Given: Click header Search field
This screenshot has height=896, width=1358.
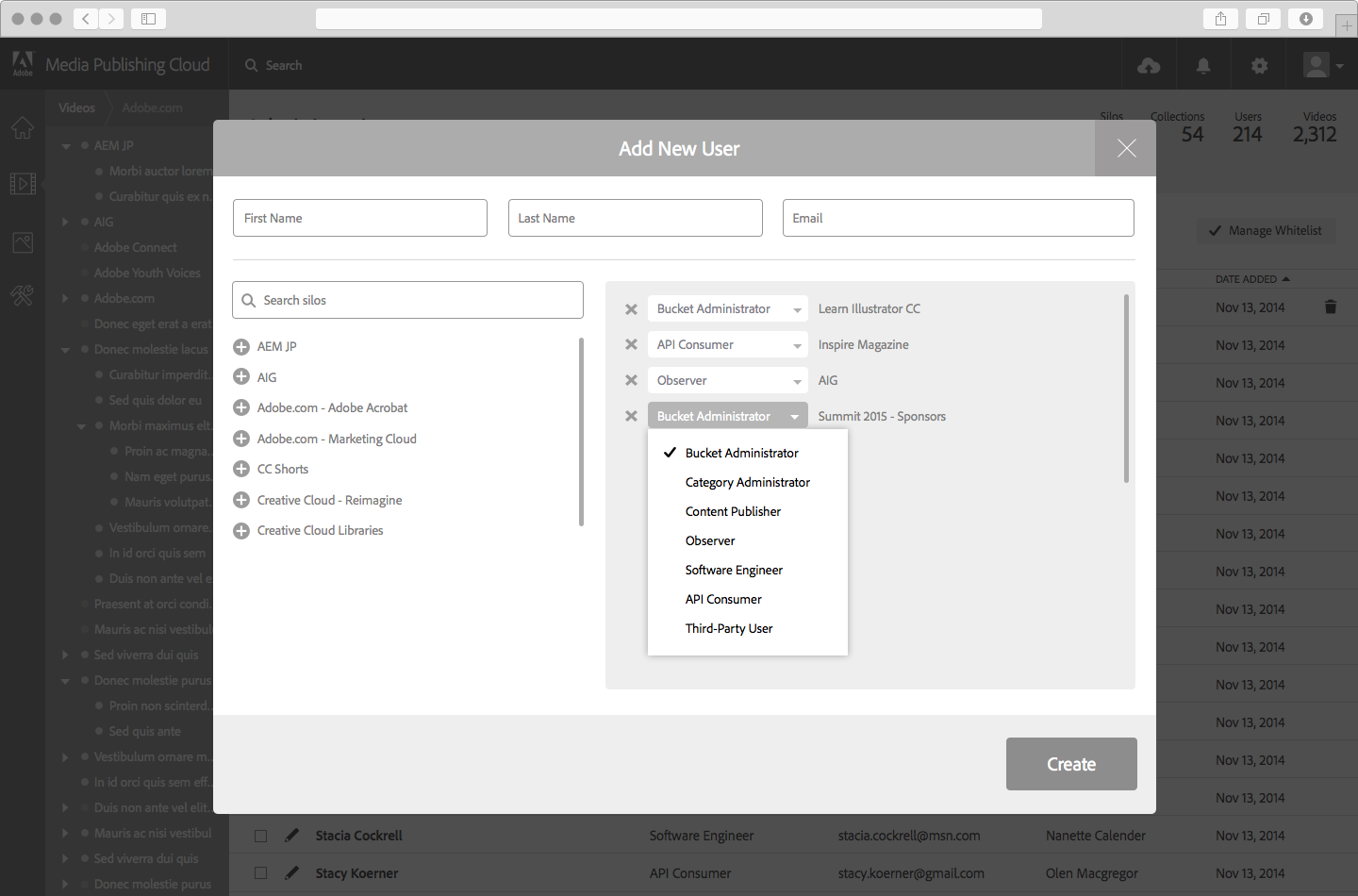Looking at the screenshot, I should tap(283, 65).
